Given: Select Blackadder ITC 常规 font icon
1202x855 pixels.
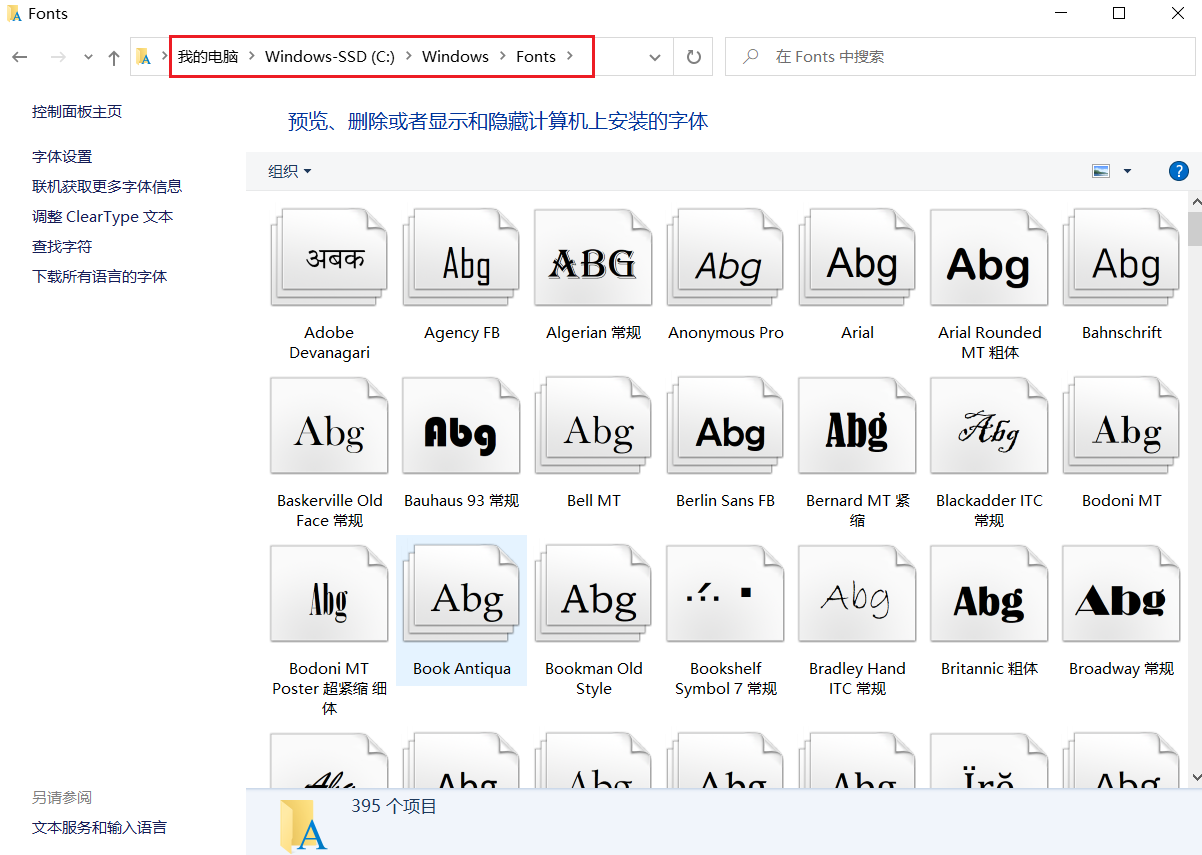Looking at the screenshot, I should point(989,426).
